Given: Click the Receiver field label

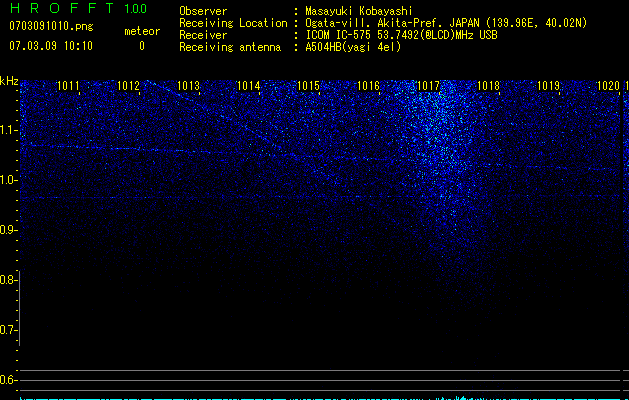Looking at the screenshot, I should click(203, 35).
